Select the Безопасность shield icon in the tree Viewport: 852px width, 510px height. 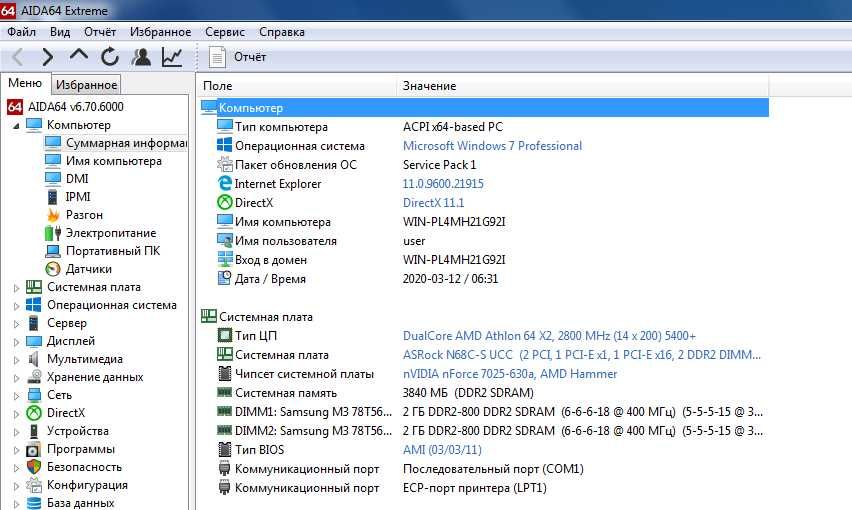34,467
